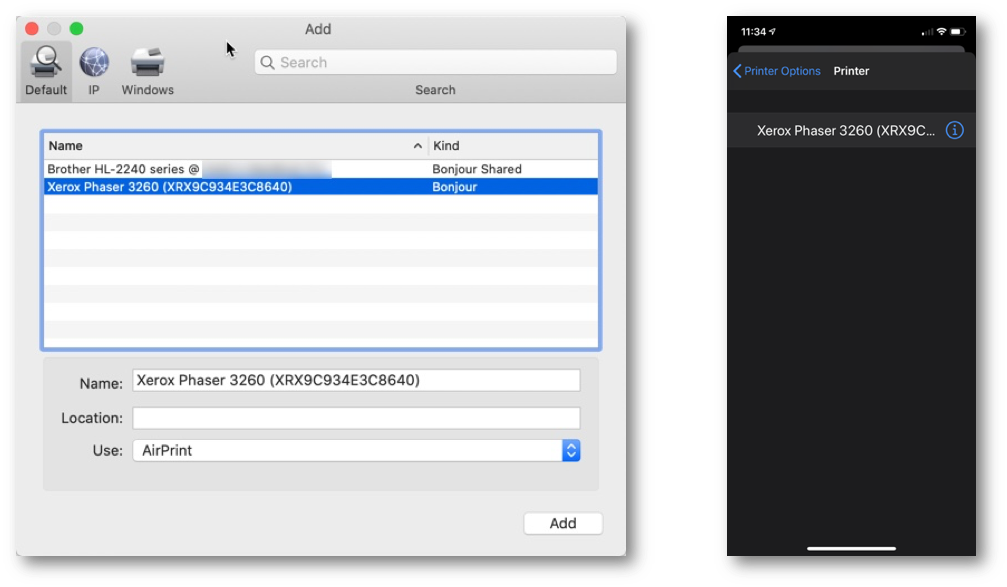Tap the cellular signal bars icon on iPhone

(927, 31)
